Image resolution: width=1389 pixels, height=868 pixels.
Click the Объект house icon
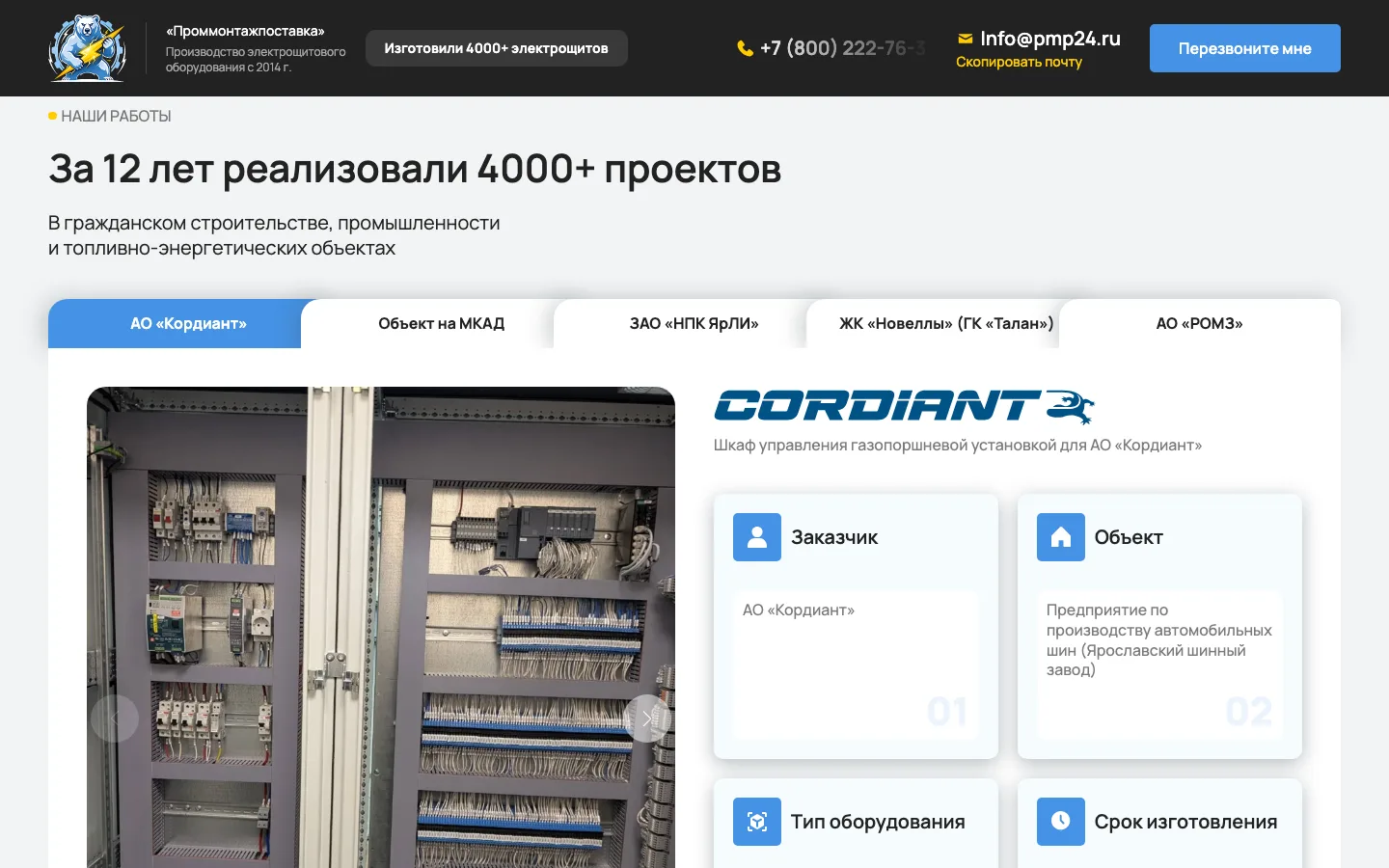click(1061, 537)
